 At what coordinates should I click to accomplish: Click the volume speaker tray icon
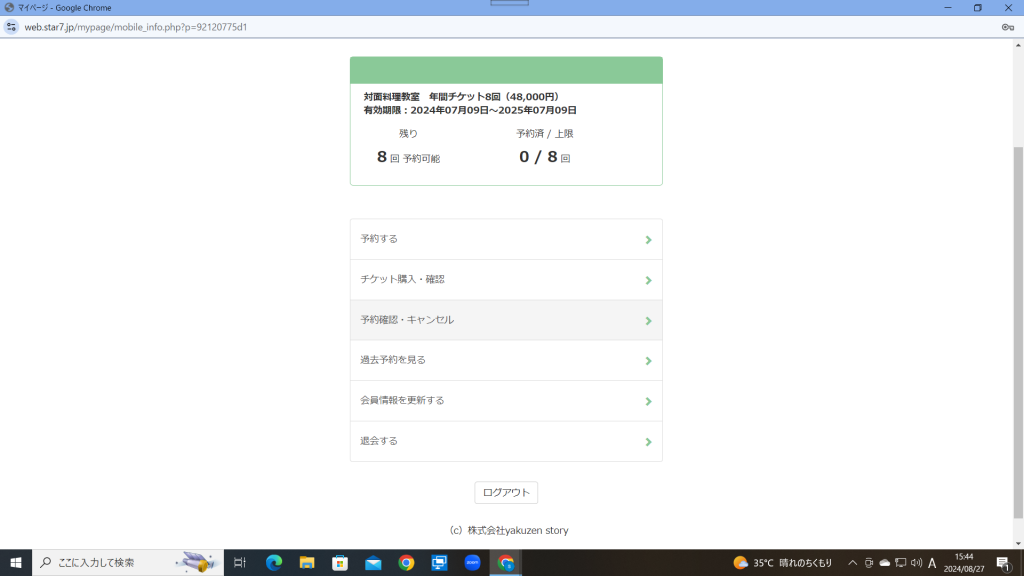tap(916, 562)
